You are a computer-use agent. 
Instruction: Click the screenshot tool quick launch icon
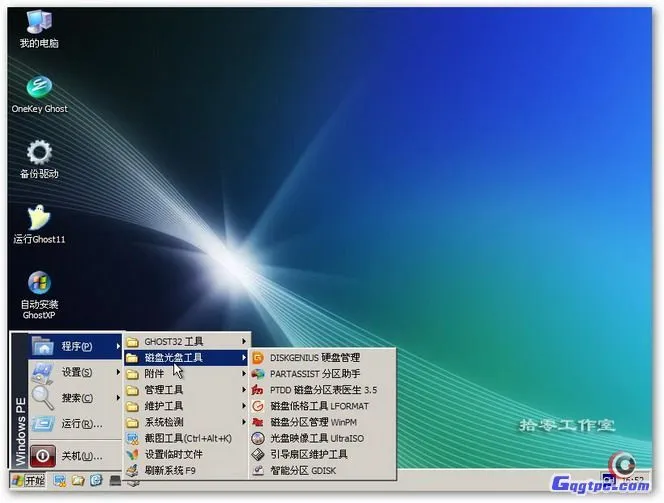coord(59,481)
